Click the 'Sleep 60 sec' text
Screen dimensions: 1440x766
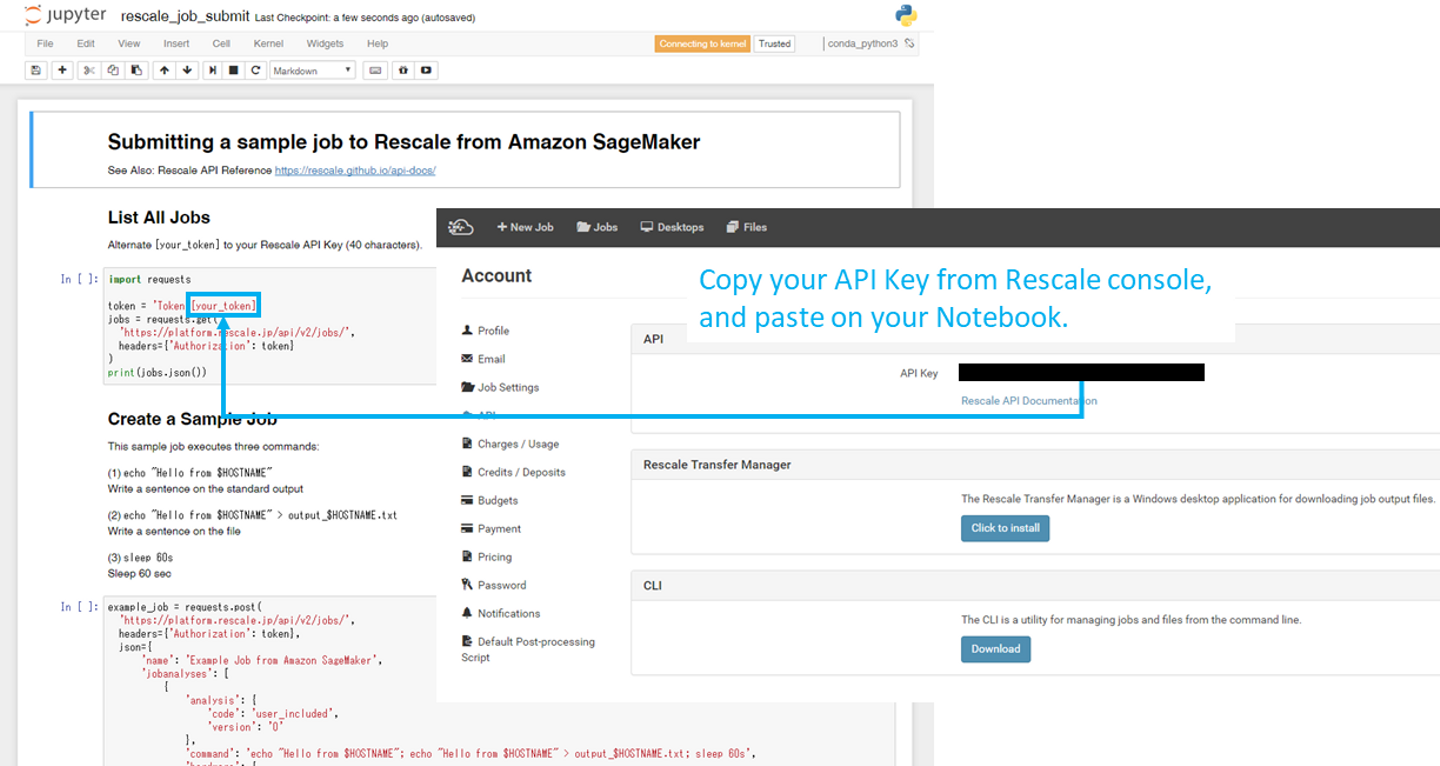click(x=140, y=574)
